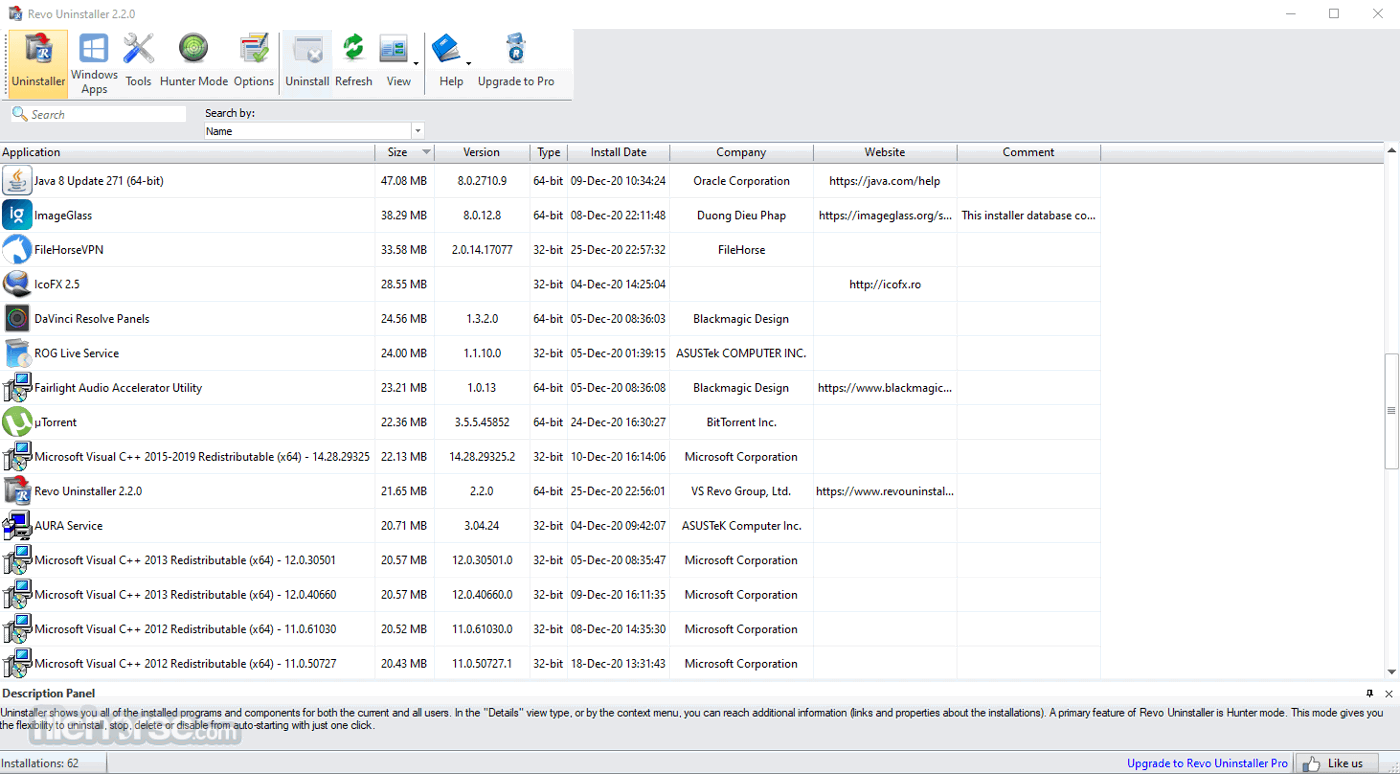Click the Installations: 62 status text
1400x774 pixels.
click(40, 763)
